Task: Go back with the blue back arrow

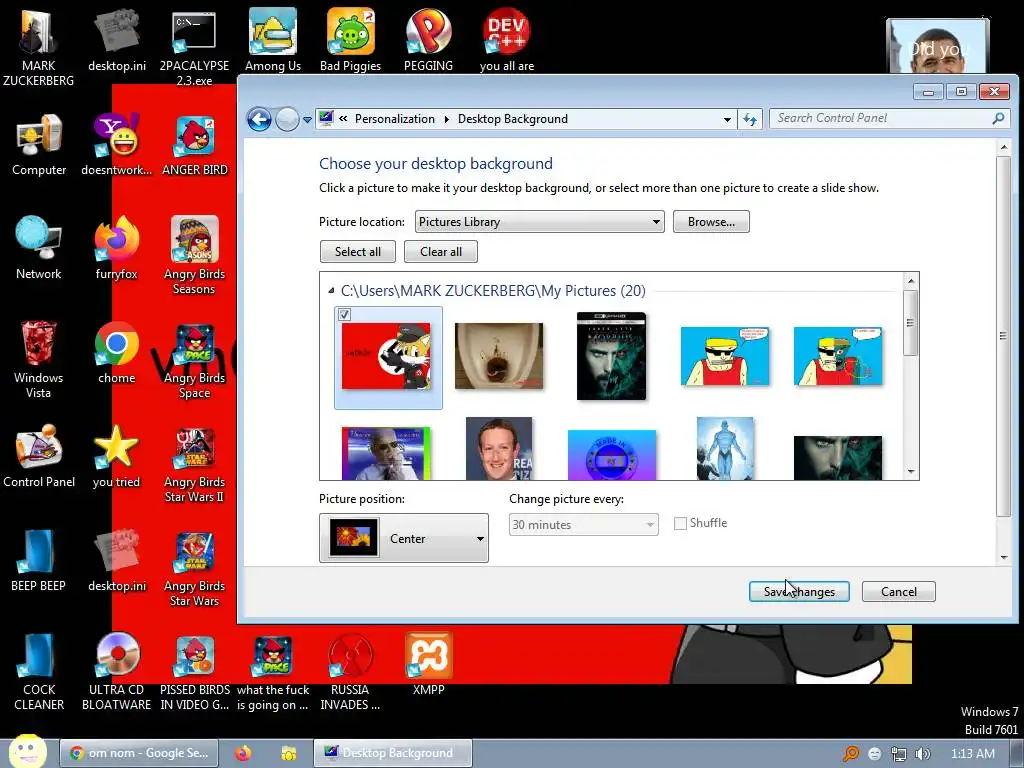Action: 259,120
